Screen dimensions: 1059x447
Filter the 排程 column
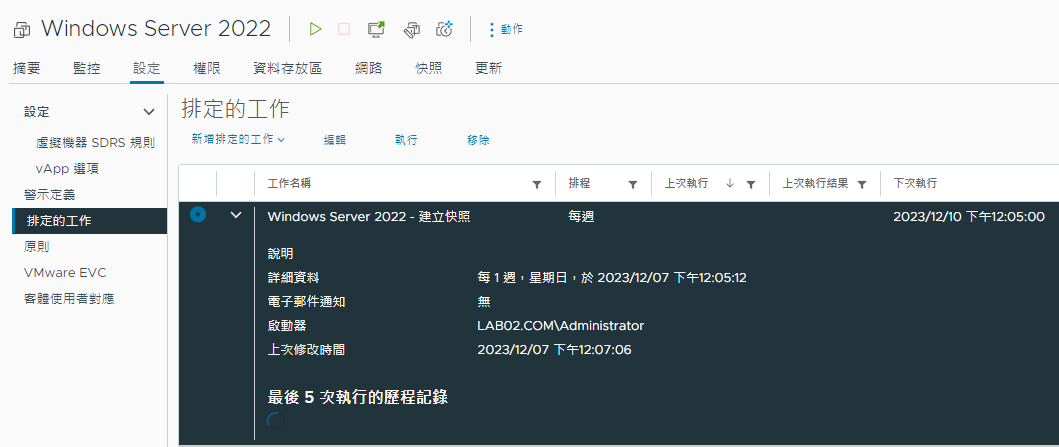[x=633, y=184]
